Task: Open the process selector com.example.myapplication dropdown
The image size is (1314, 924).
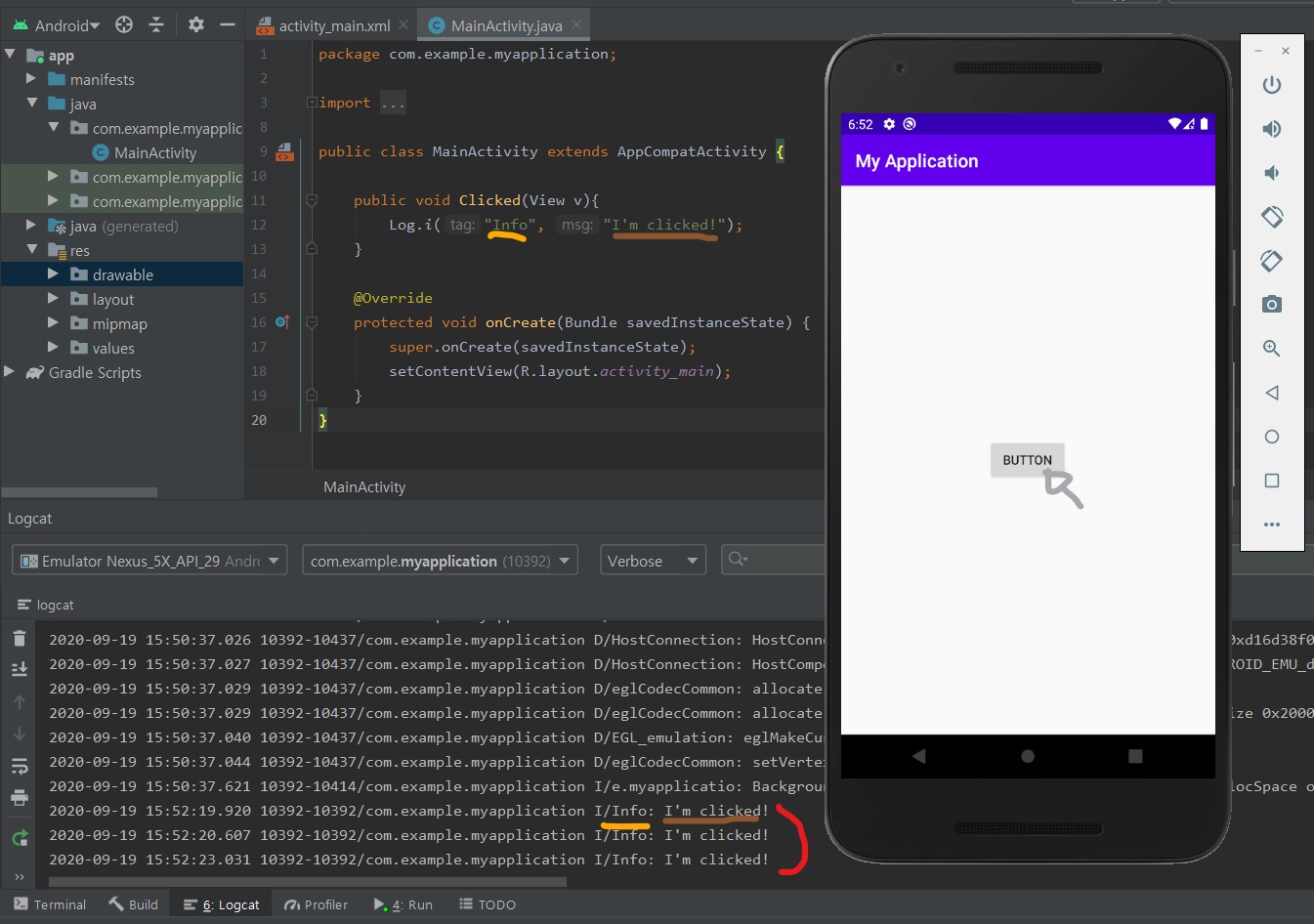Action: tap(440, 561)
